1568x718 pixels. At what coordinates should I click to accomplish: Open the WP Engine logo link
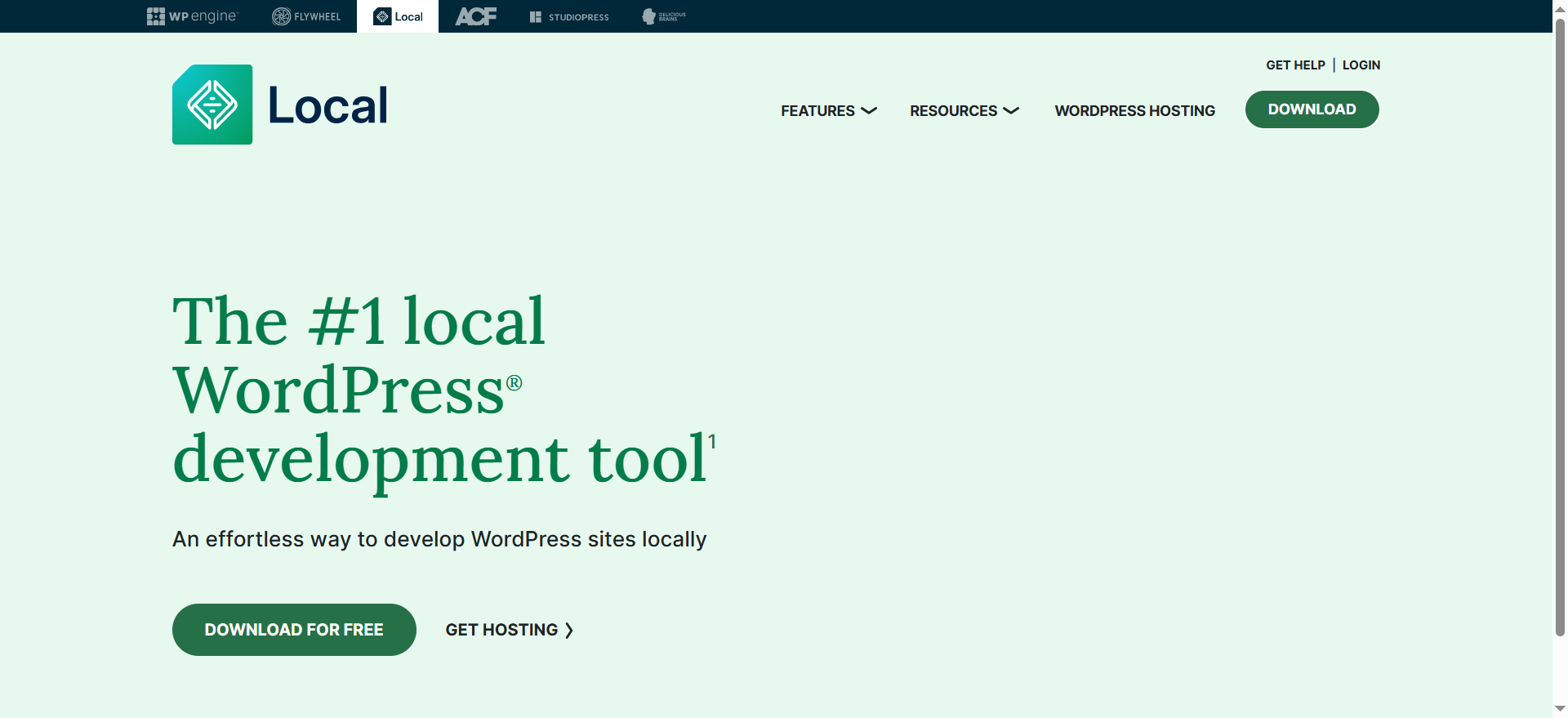[191, 16]
